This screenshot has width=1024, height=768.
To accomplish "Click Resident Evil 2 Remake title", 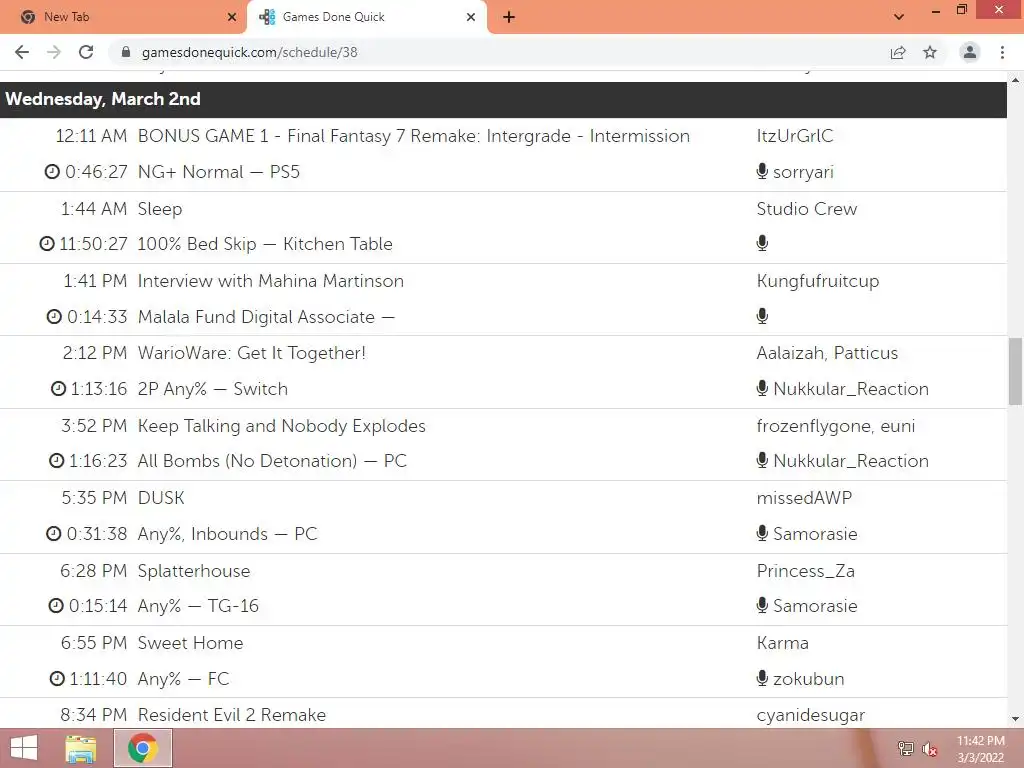I will 232,714.
